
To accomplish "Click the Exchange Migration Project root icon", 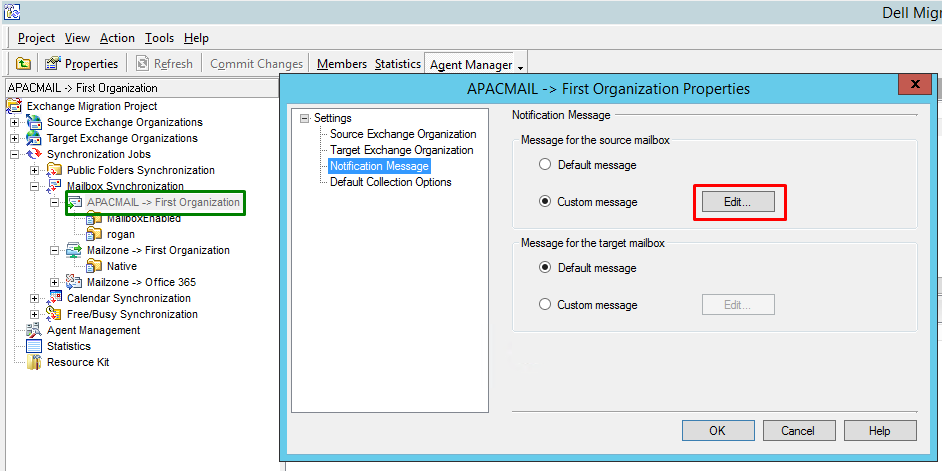I will (14, 106).
